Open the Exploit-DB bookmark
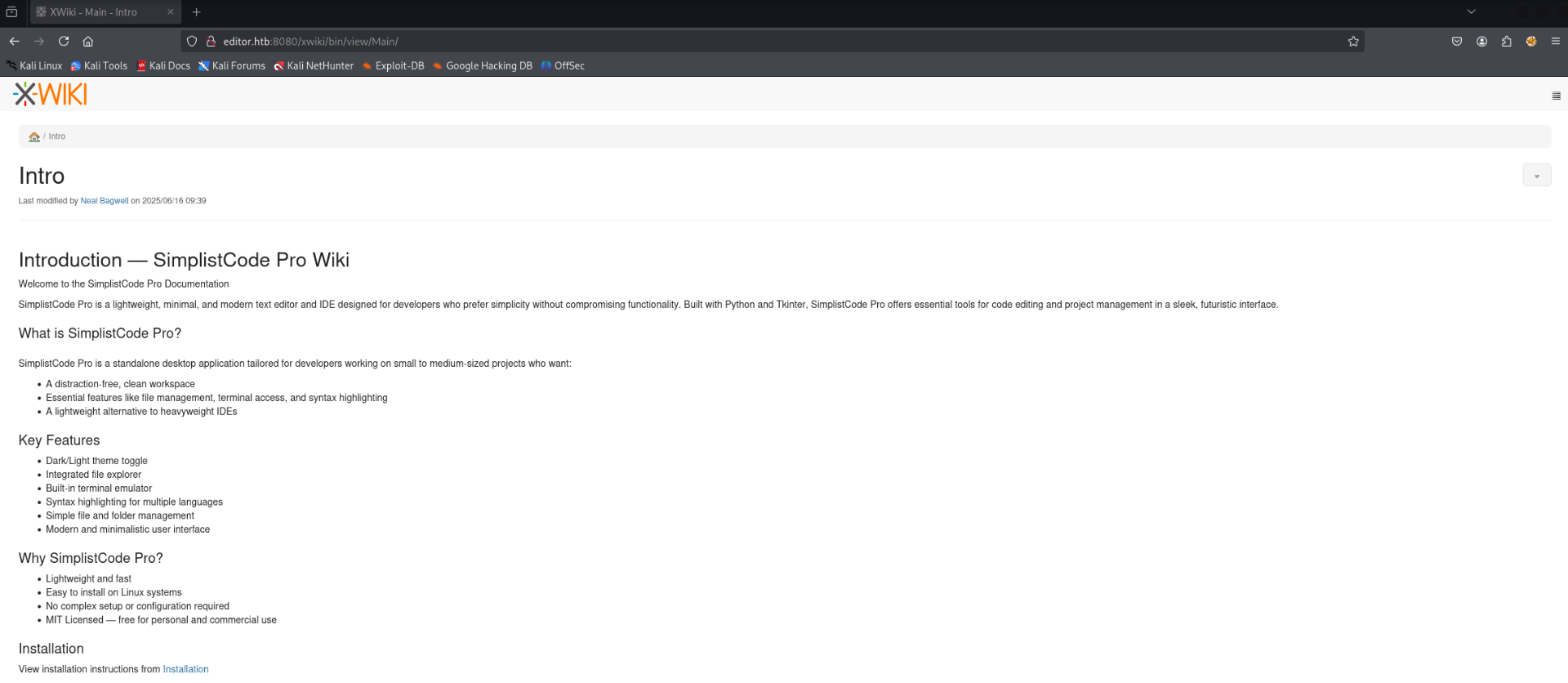Viewport: 1568px width, 683px height. coord(393,66)
